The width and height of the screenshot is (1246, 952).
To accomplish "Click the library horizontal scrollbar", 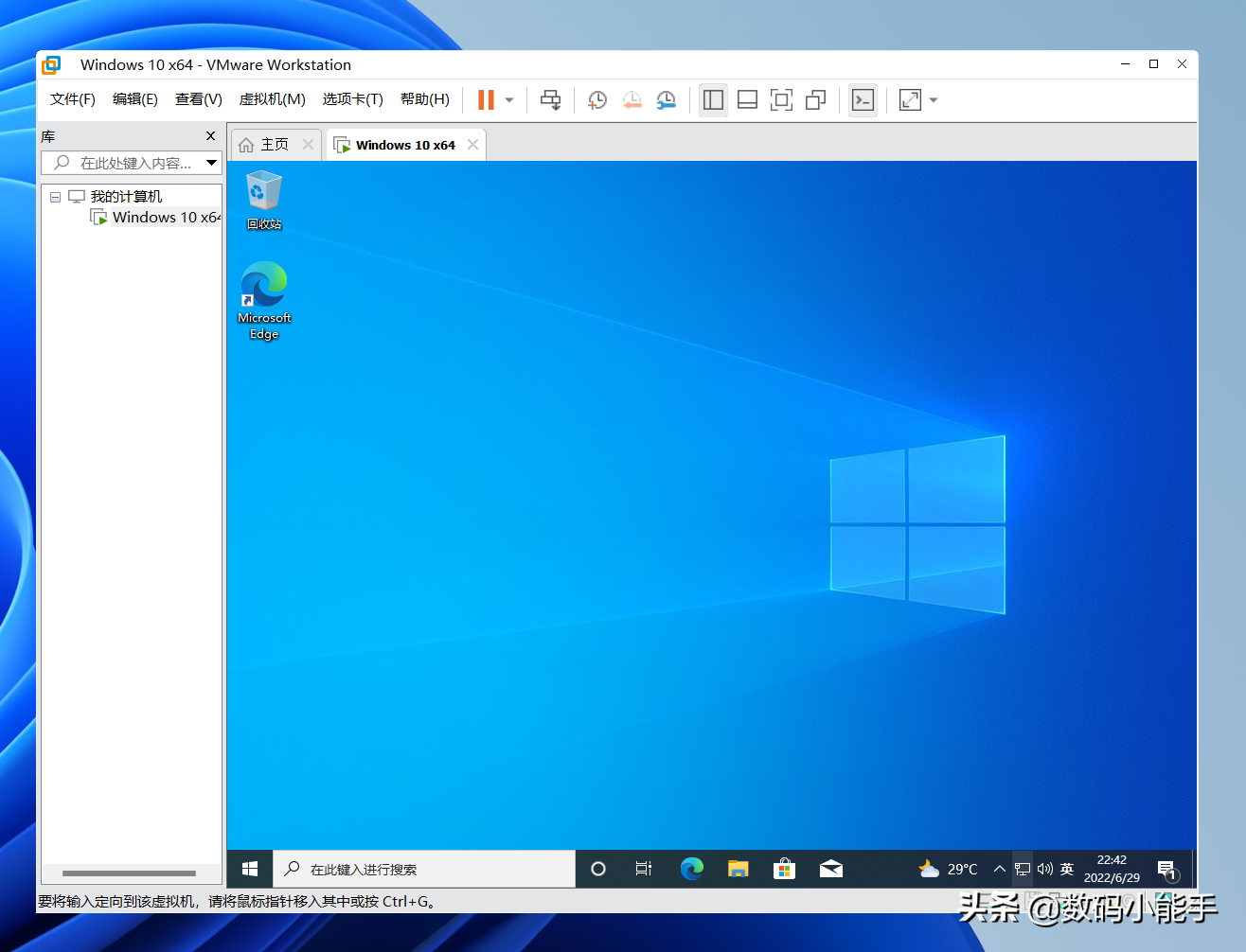I will click(x=129, y=873).
